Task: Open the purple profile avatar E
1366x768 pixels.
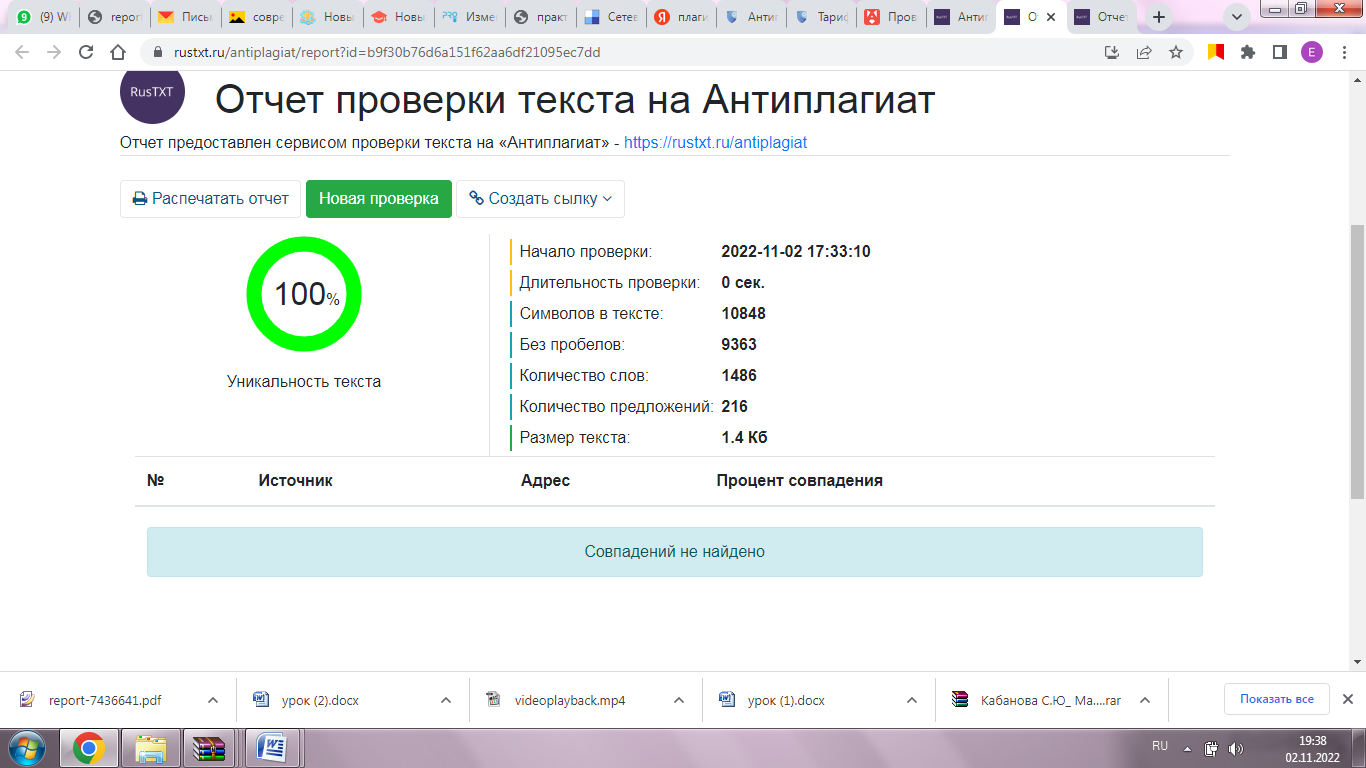Action: (x=1311, y=52)
